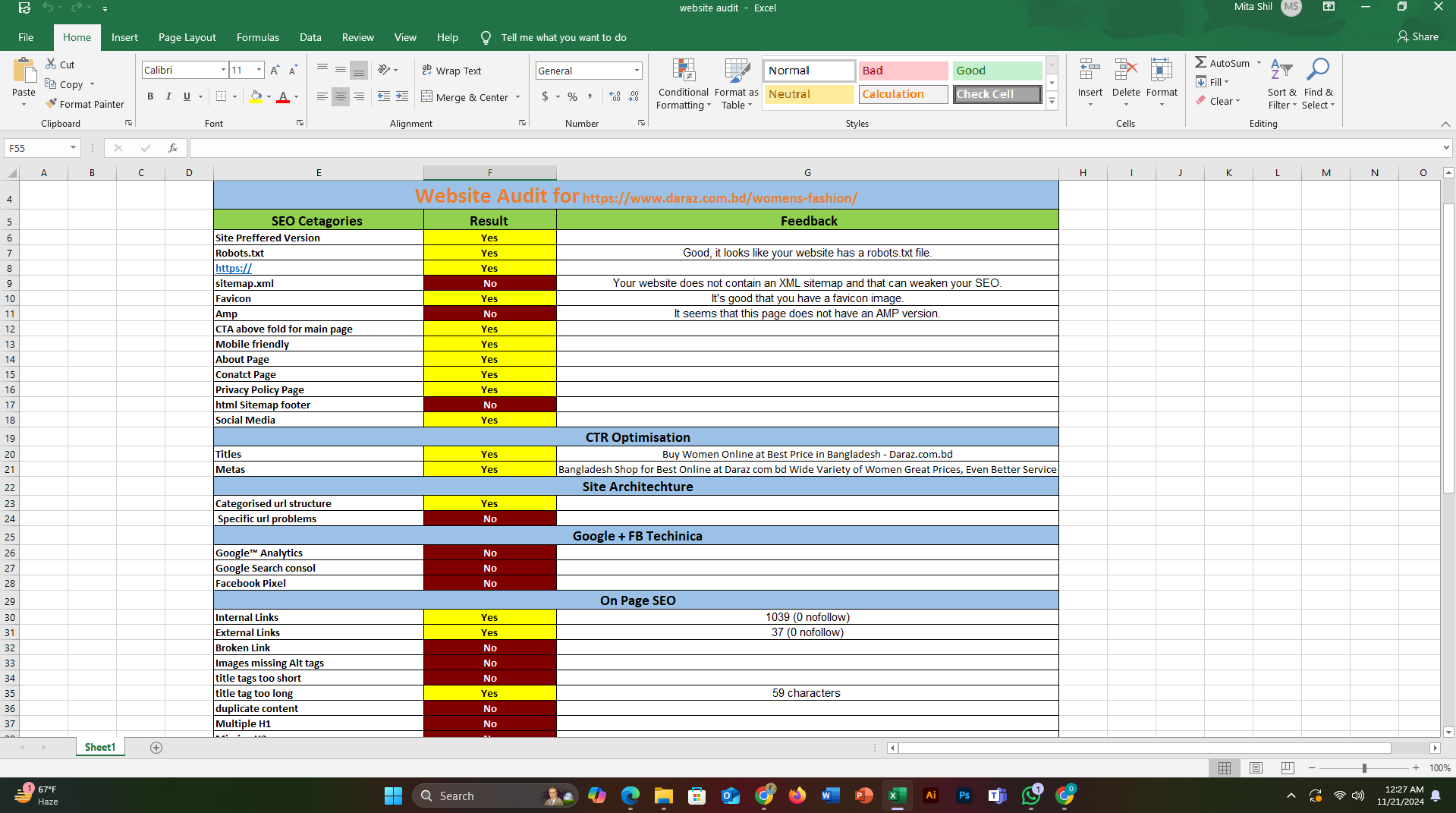Click the Find & Select magnifier icon
1456x813 pixels.
(1317, 71)
